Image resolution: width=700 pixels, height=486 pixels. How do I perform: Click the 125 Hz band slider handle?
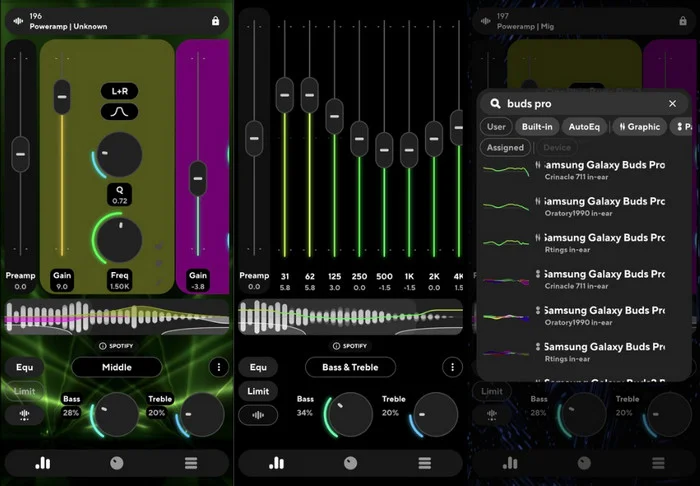coord(334,116)
